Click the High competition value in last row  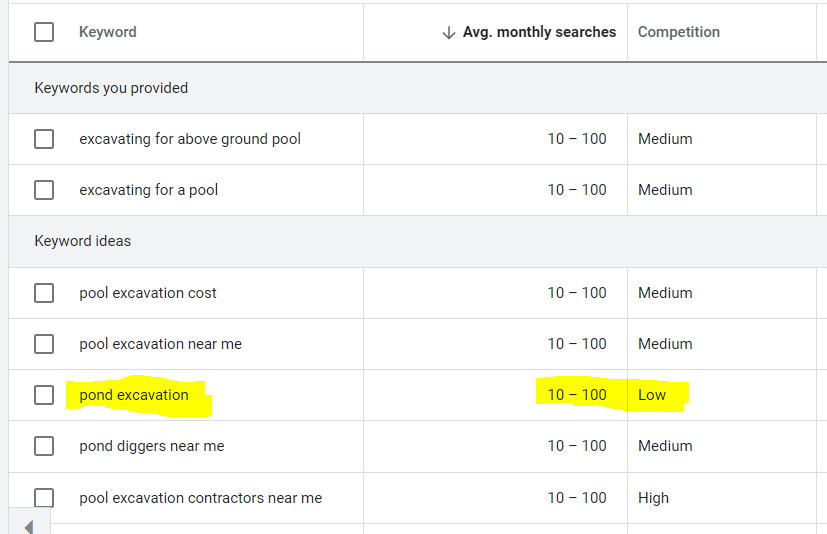click(x=653, y=498)
